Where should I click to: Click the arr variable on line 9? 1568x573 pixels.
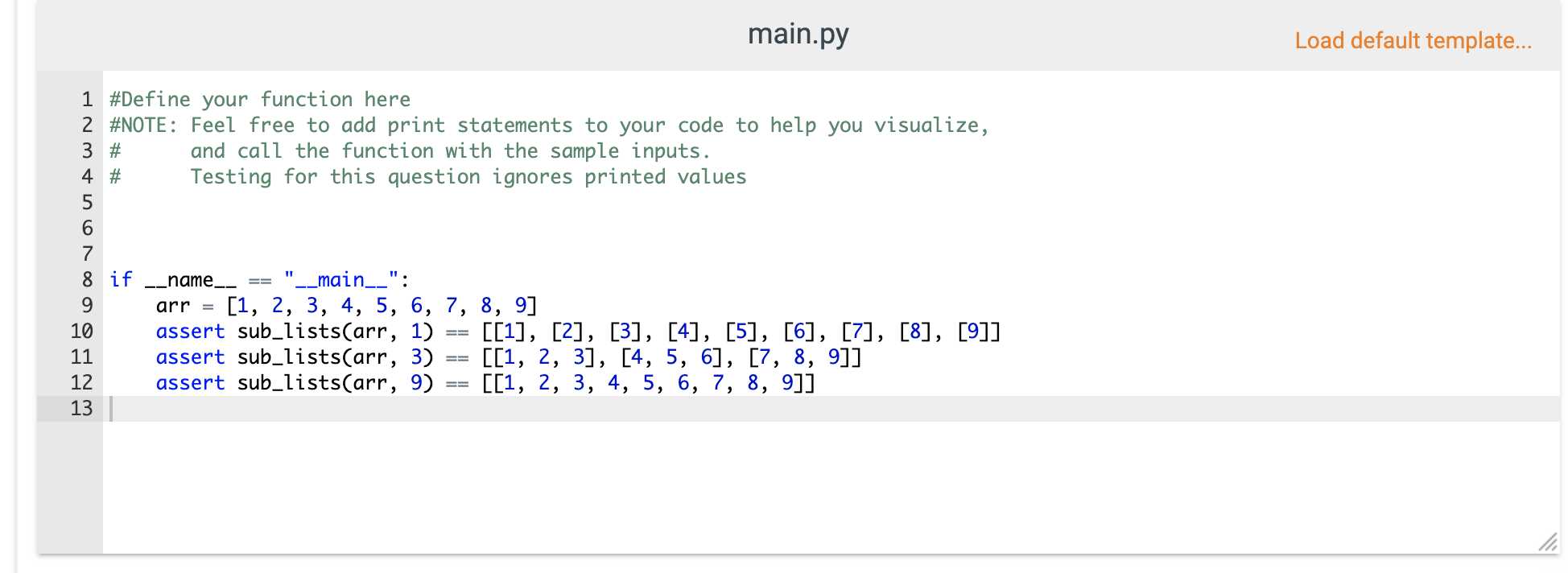point(171,305)
